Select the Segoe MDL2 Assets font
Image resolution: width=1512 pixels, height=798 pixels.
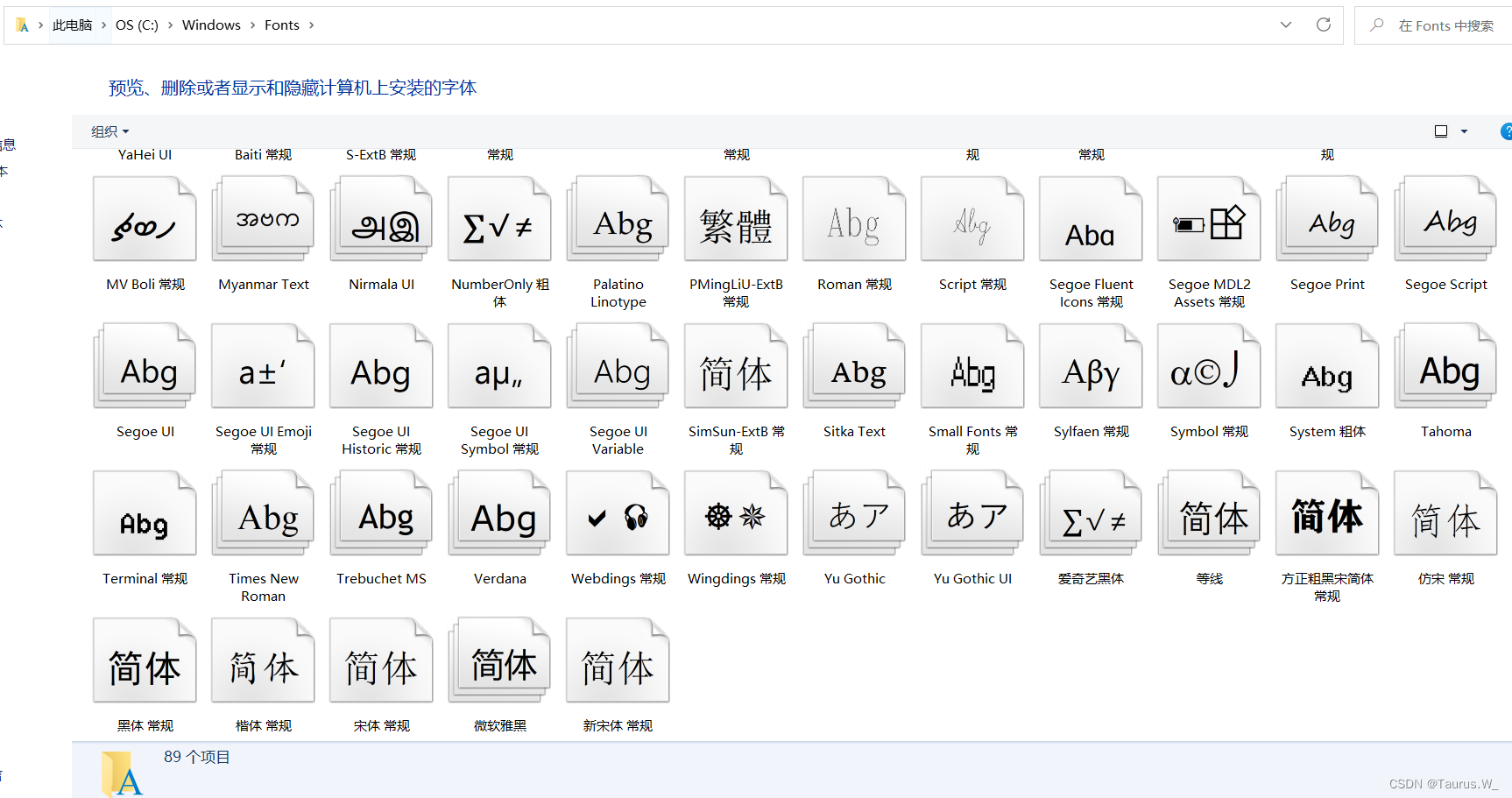coord(1209,219)
